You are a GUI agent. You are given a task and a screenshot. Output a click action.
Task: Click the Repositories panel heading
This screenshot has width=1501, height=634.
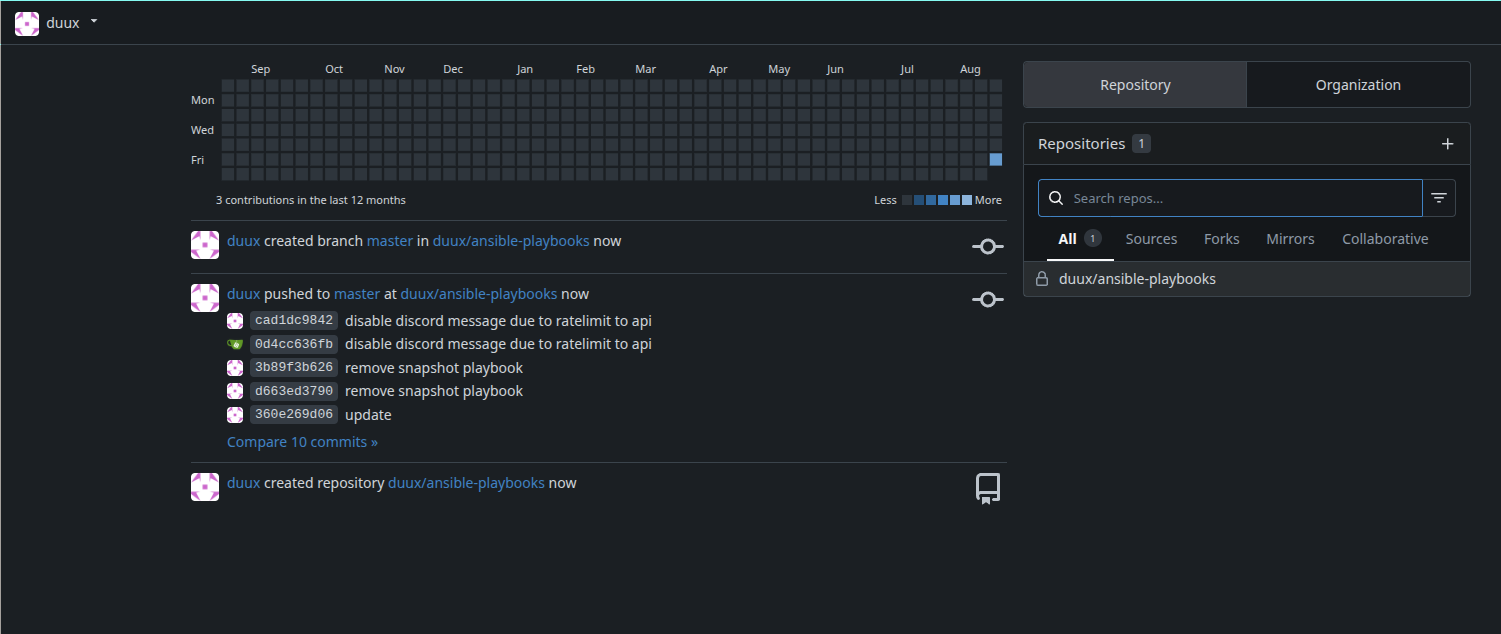point(1082,144)
